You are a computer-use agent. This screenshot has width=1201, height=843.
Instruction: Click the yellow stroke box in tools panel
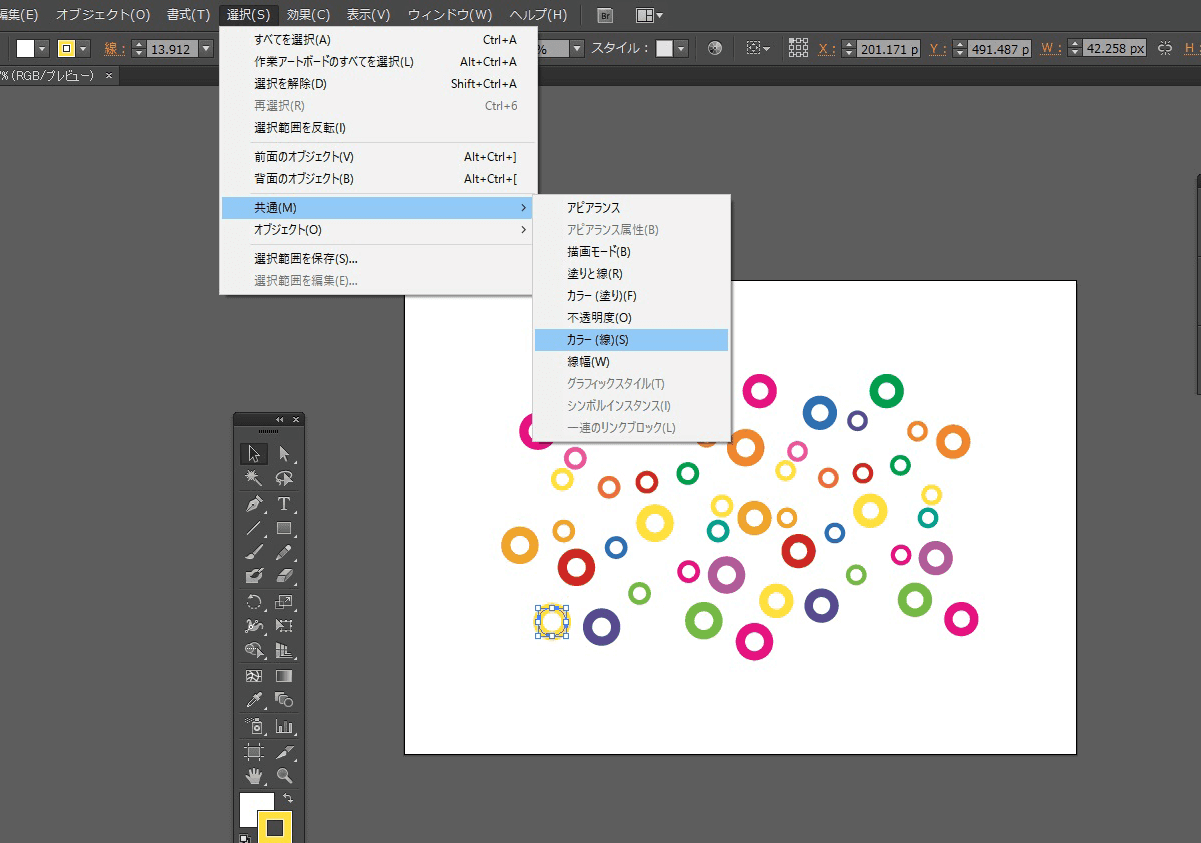274,827
